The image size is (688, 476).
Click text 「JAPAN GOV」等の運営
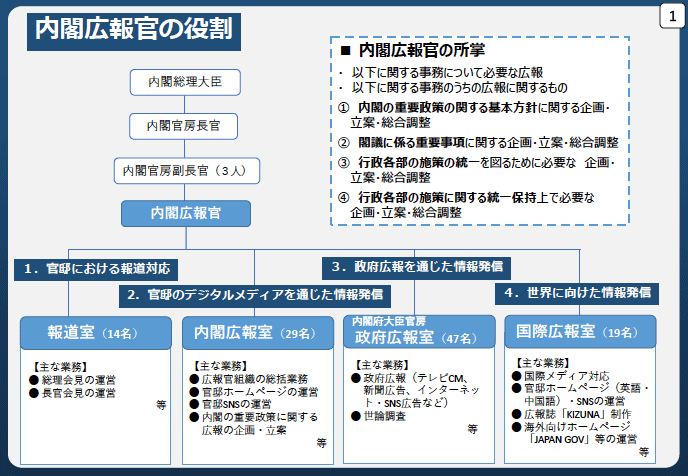(x=583, y=439)
